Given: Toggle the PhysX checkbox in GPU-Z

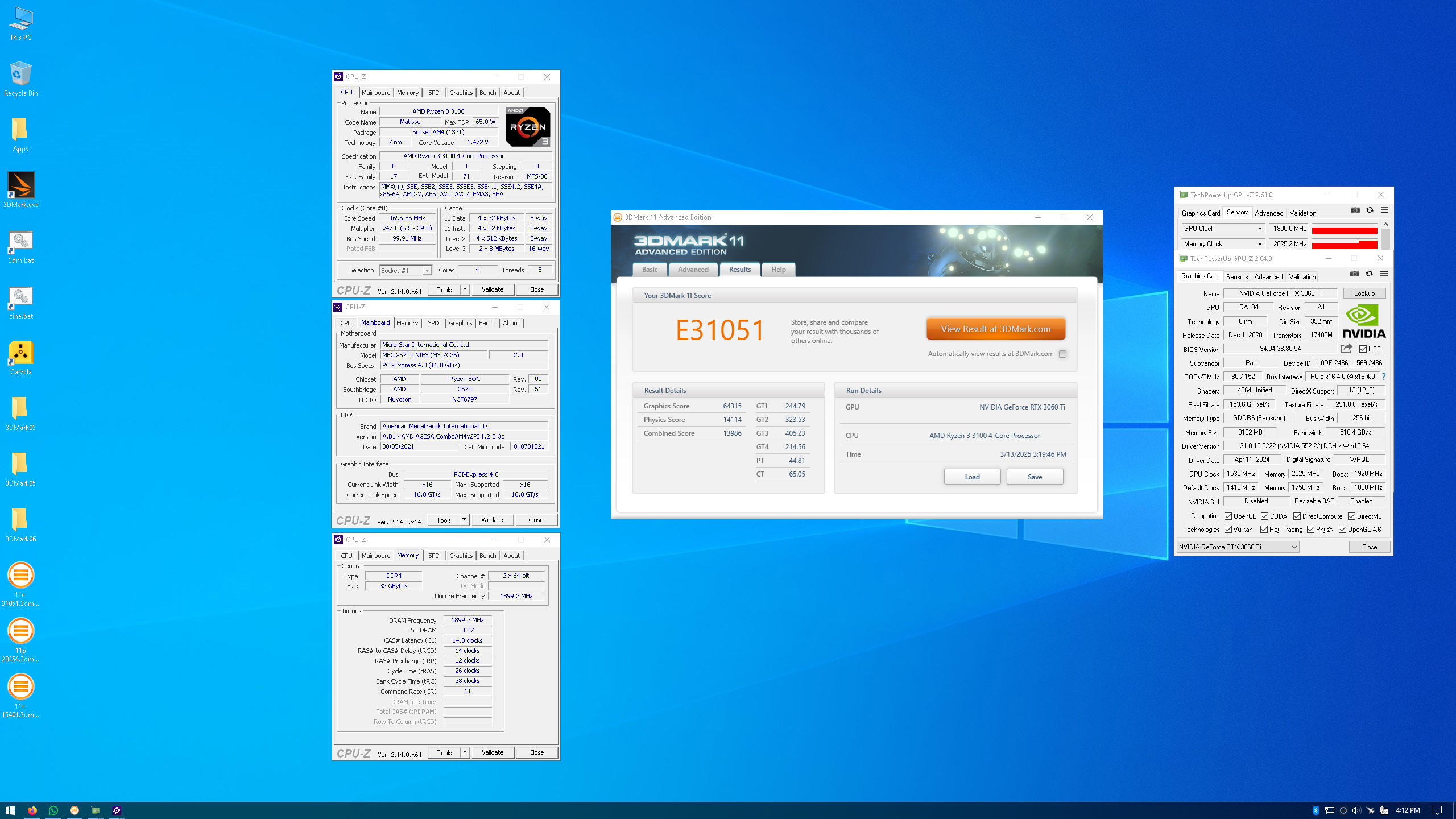Looking at the screenshot, I should pyautogui.click(x=1310, y=530).
